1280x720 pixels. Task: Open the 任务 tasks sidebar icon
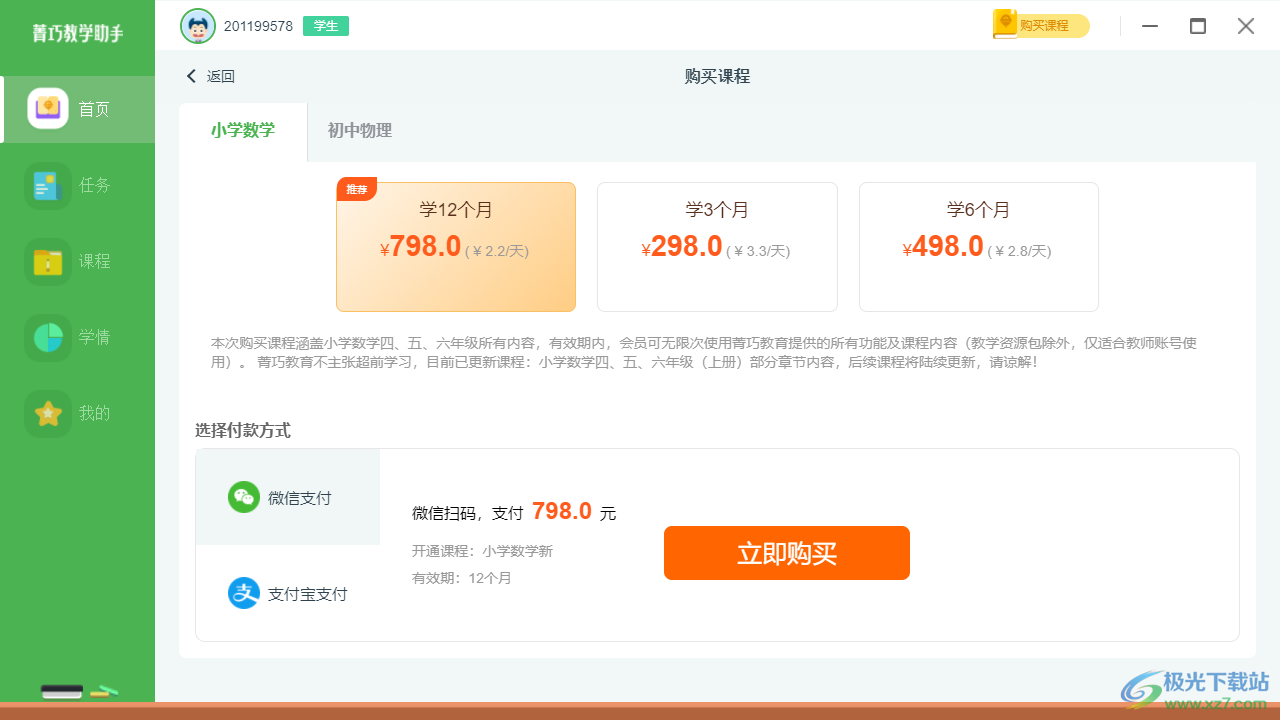coord(48,185)
